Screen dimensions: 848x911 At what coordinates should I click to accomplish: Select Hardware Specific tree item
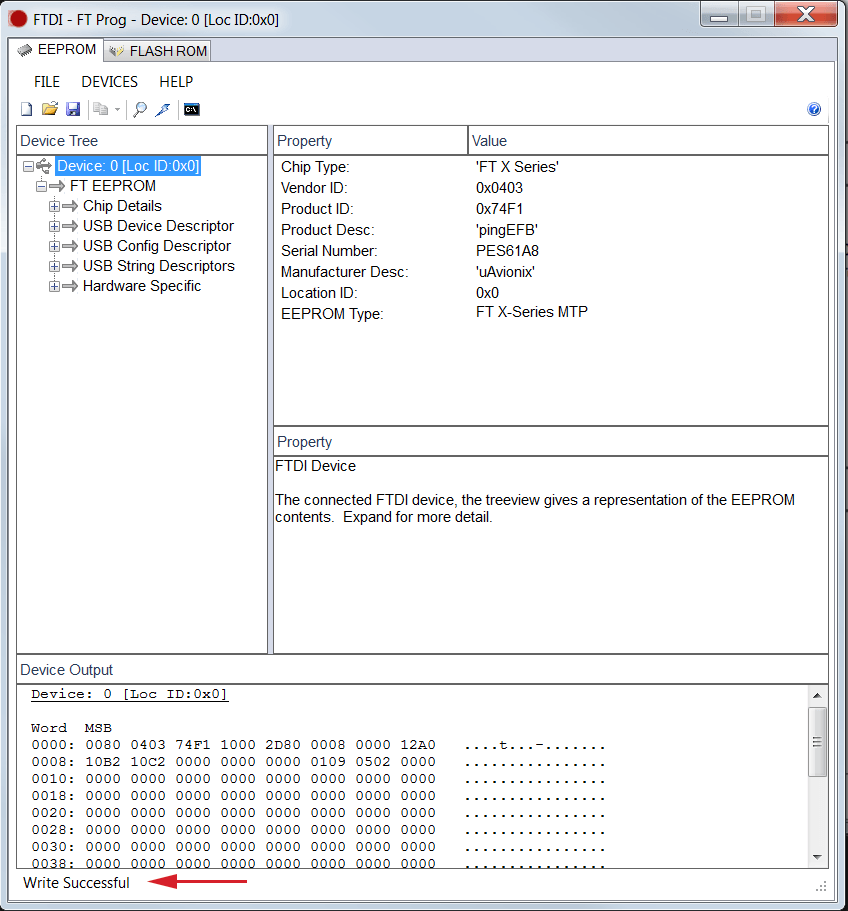142,286
